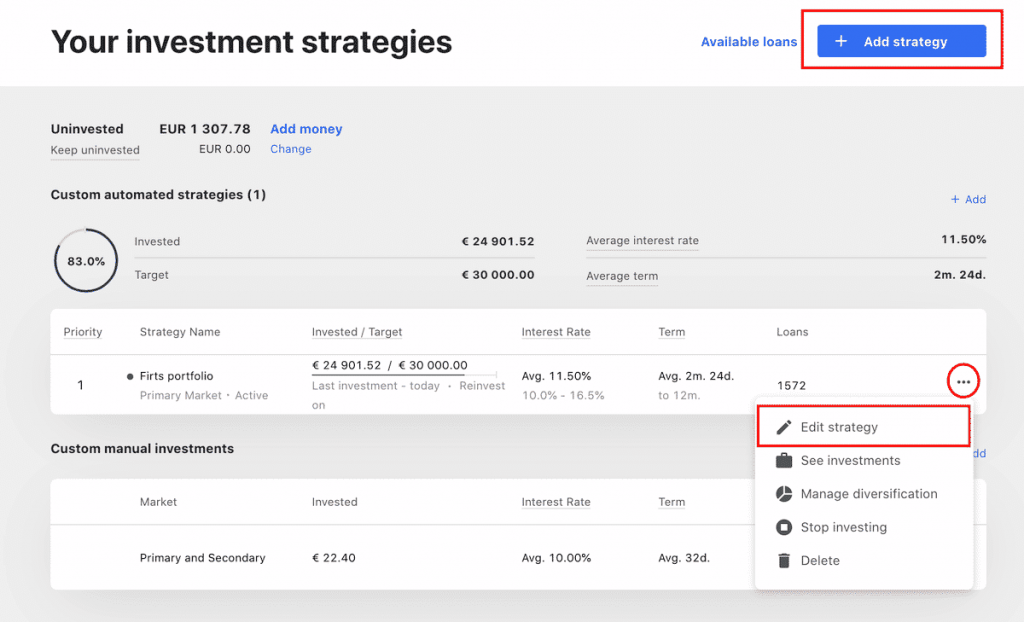Image resolution: width=1024 pixels, height=622 pixels.
Task: Click the uninvested balance EUR 1 307.78
Action: [x=205, y=129]
